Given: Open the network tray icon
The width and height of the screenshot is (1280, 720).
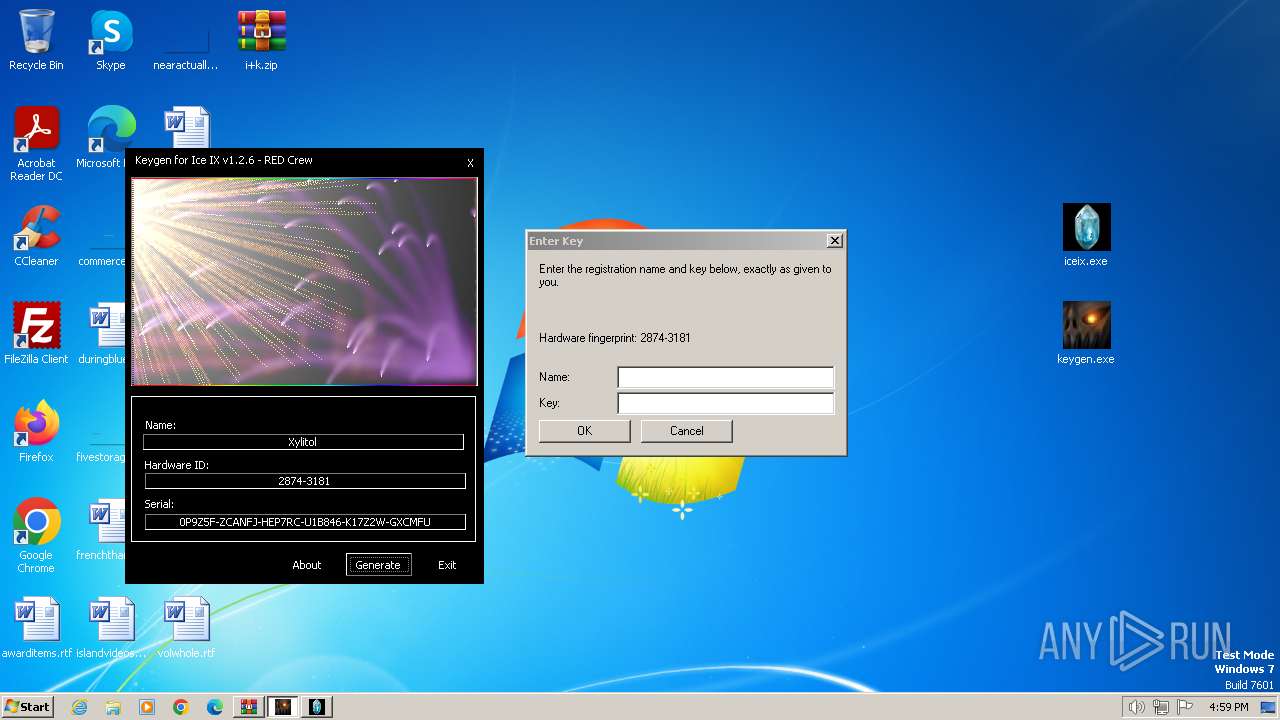Looking at the screenshot, I should tap(1161, 707).
